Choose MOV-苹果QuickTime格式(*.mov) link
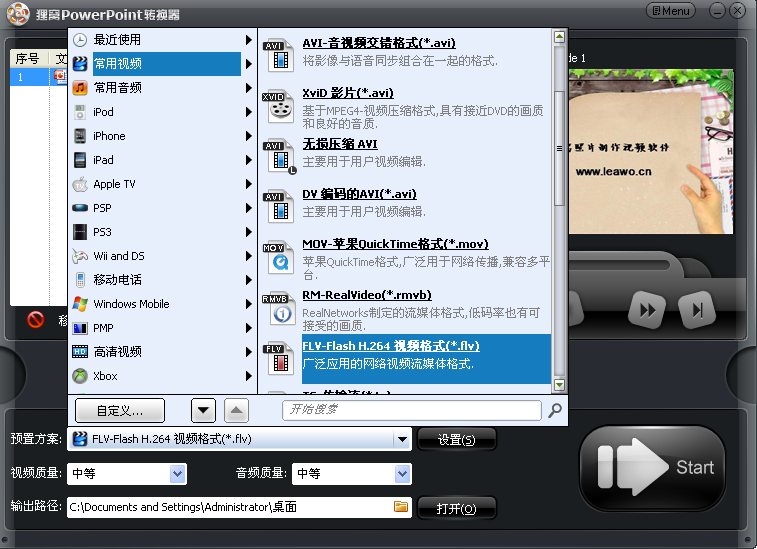 tap(395, 244)
